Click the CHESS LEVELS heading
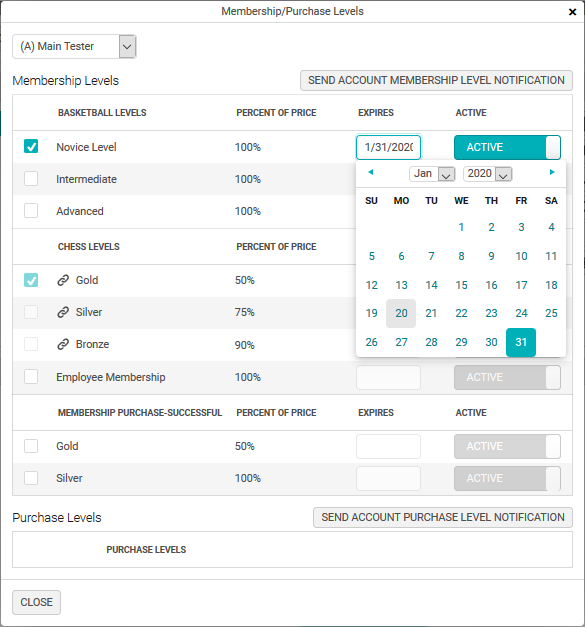Screen dimensions: 585x627 (89, 247)
